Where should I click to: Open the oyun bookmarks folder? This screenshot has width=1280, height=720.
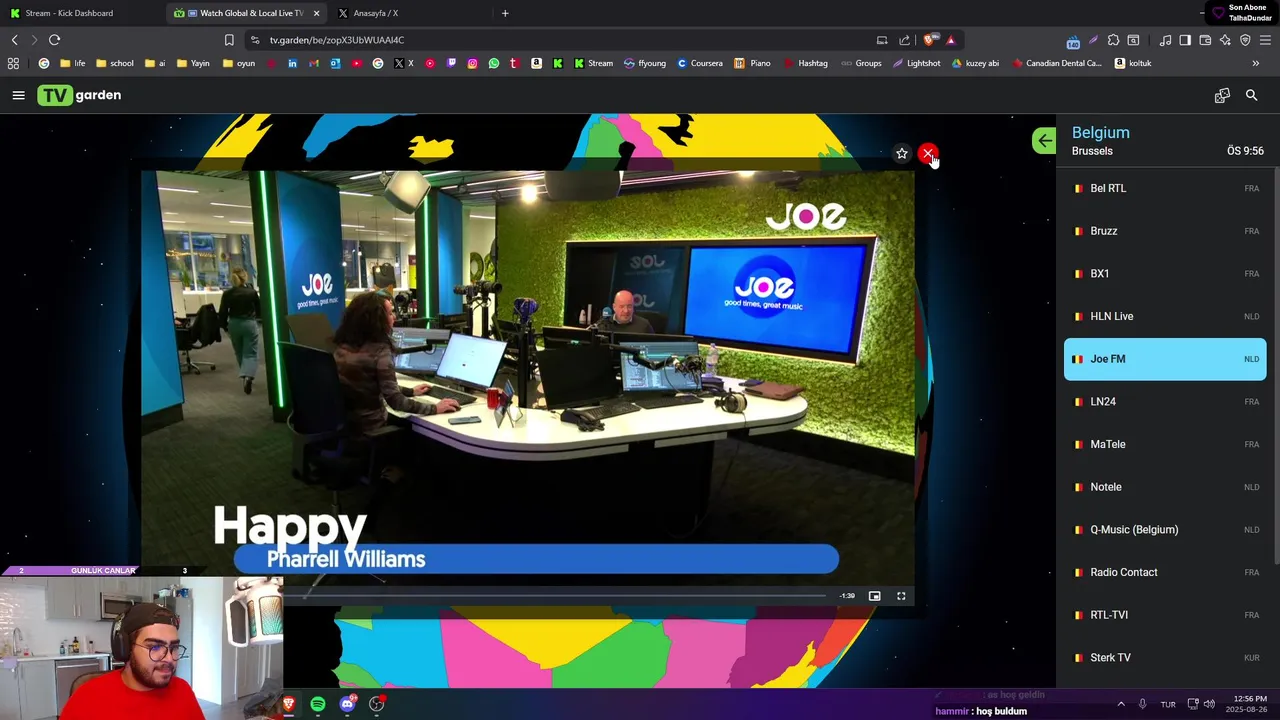[x=238, y=63]
